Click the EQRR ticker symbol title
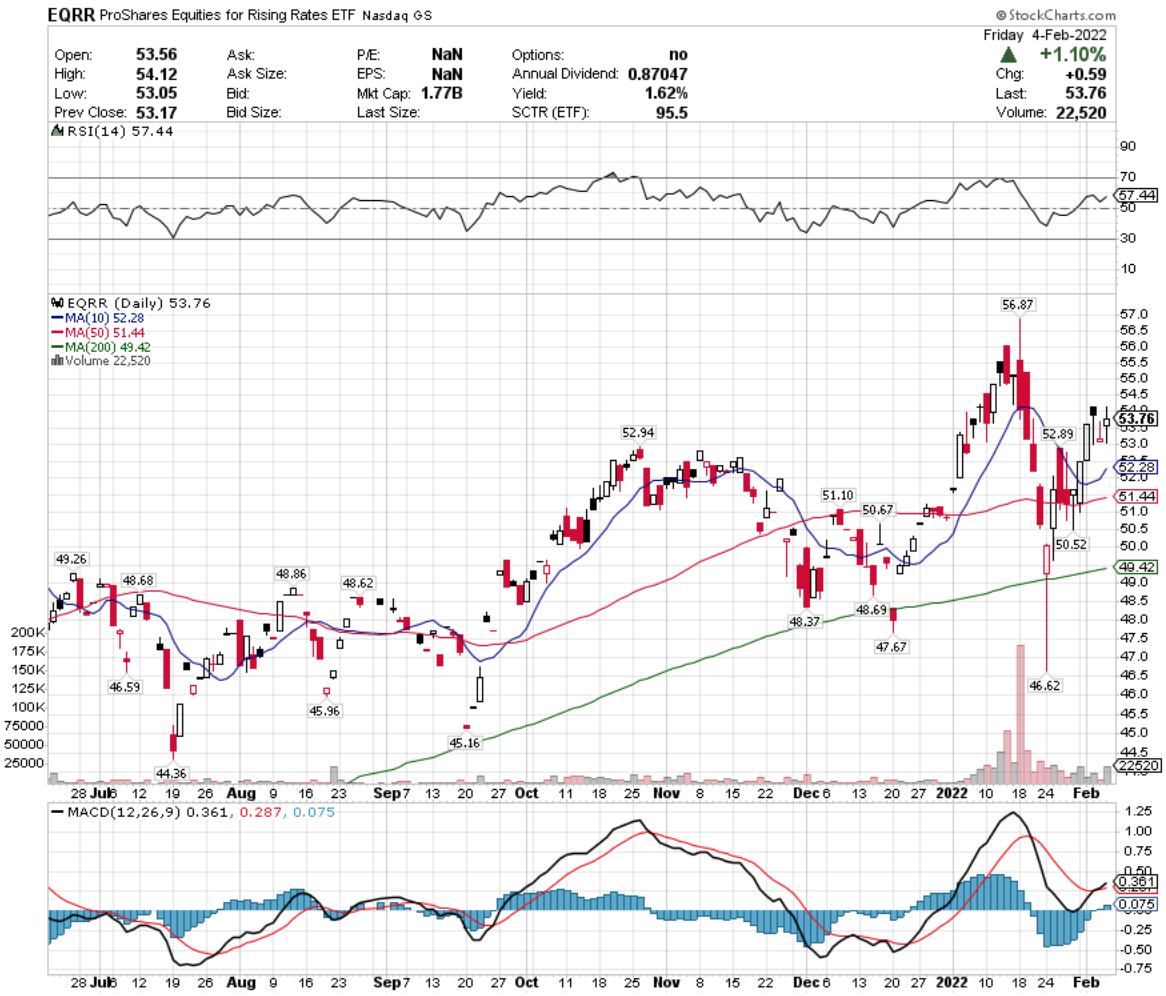 (71, 15)
